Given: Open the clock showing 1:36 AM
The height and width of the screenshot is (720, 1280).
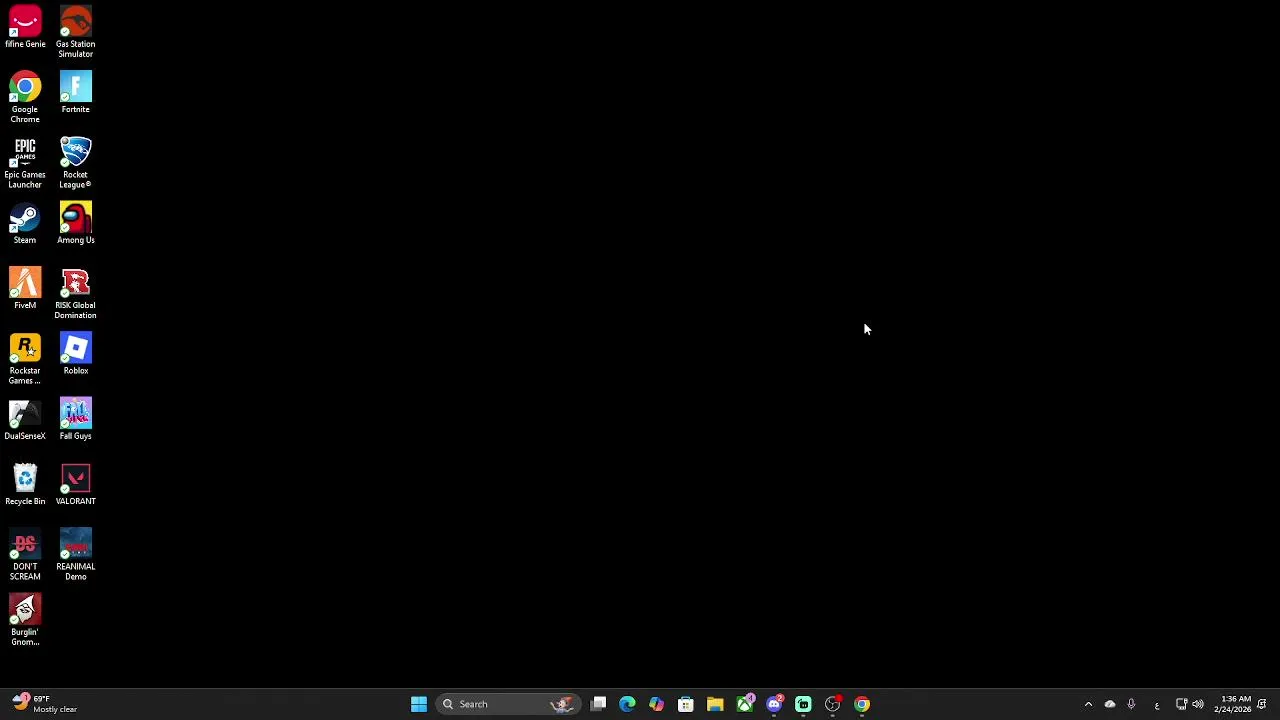Looking at the screenshot, I should [1232, 704].
